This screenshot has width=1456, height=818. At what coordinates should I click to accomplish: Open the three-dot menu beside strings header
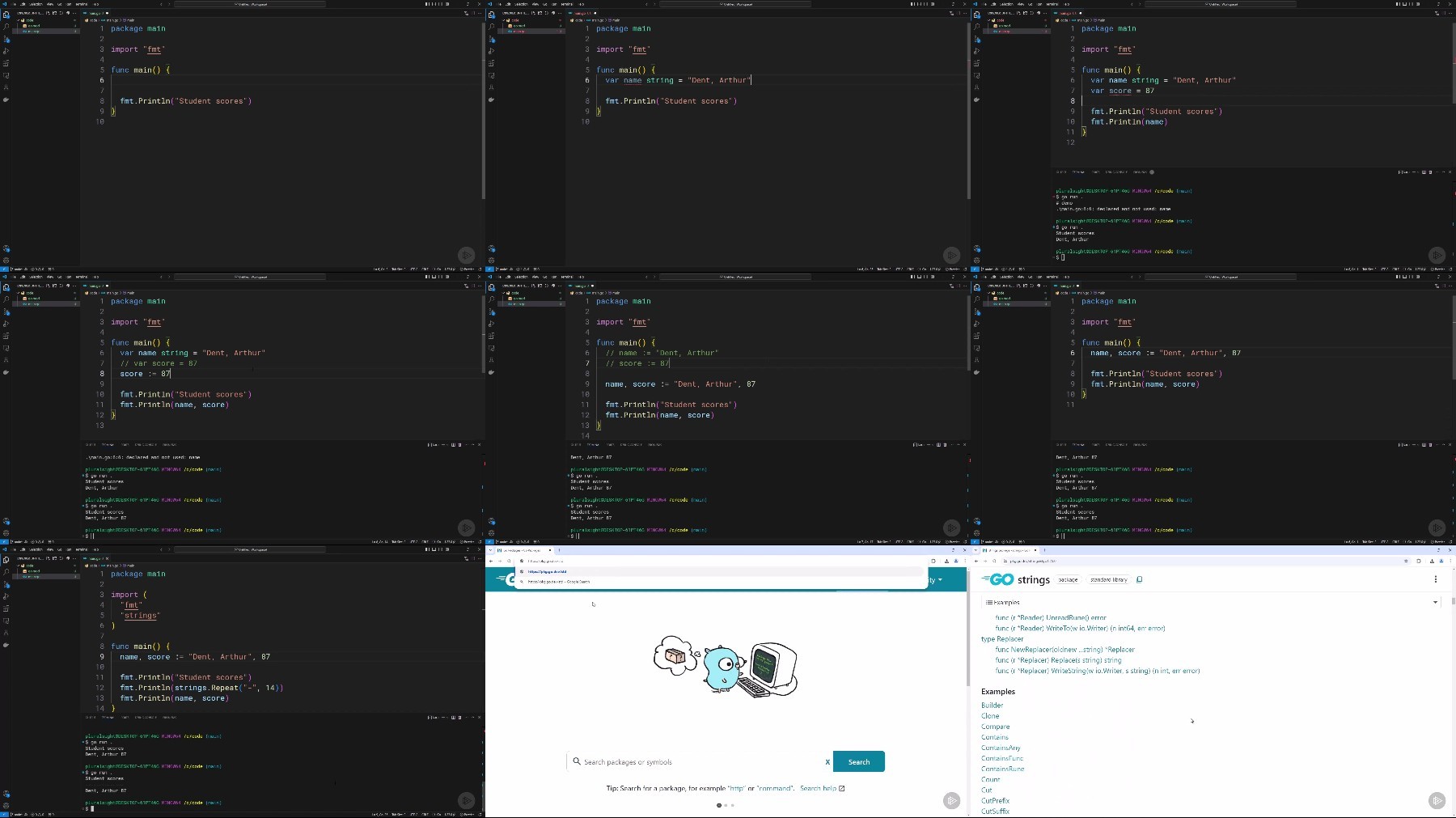[x=1436, y=579]
